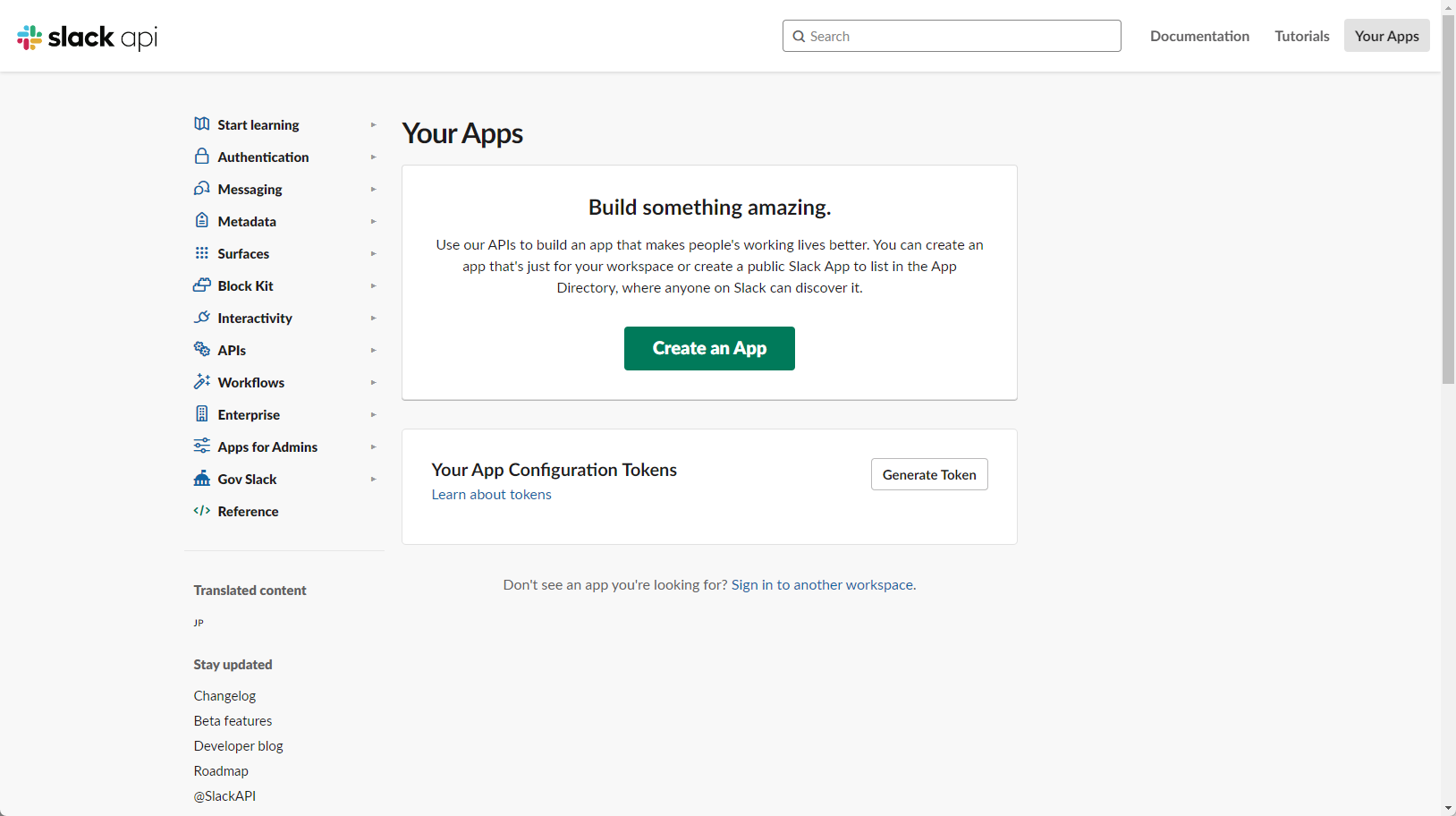Expand the Workflows section arrow
Viewport: 1456px width, 816px height.
point(373,382)
